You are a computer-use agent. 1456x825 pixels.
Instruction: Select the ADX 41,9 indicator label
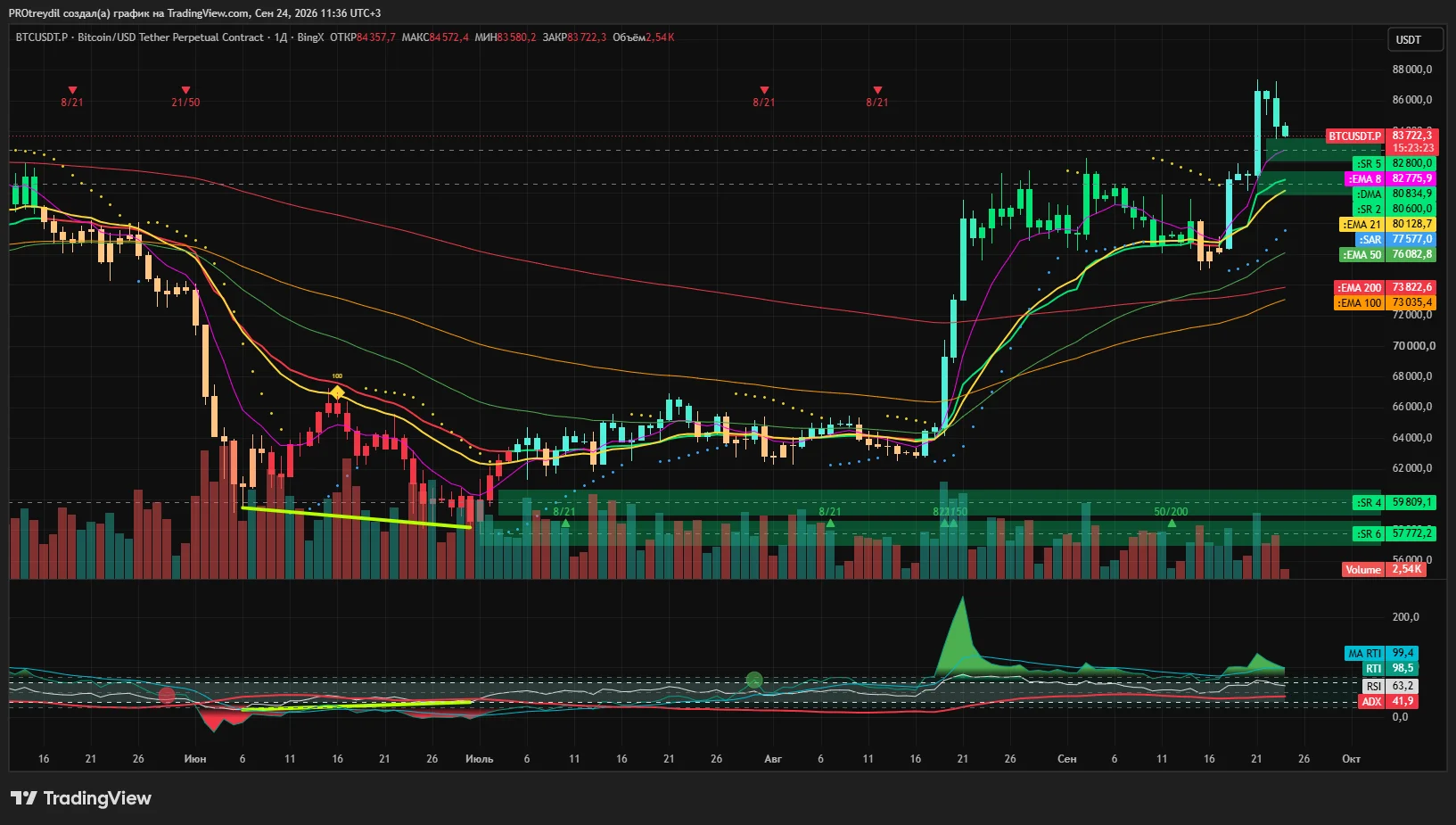(x=1388, y=701)
